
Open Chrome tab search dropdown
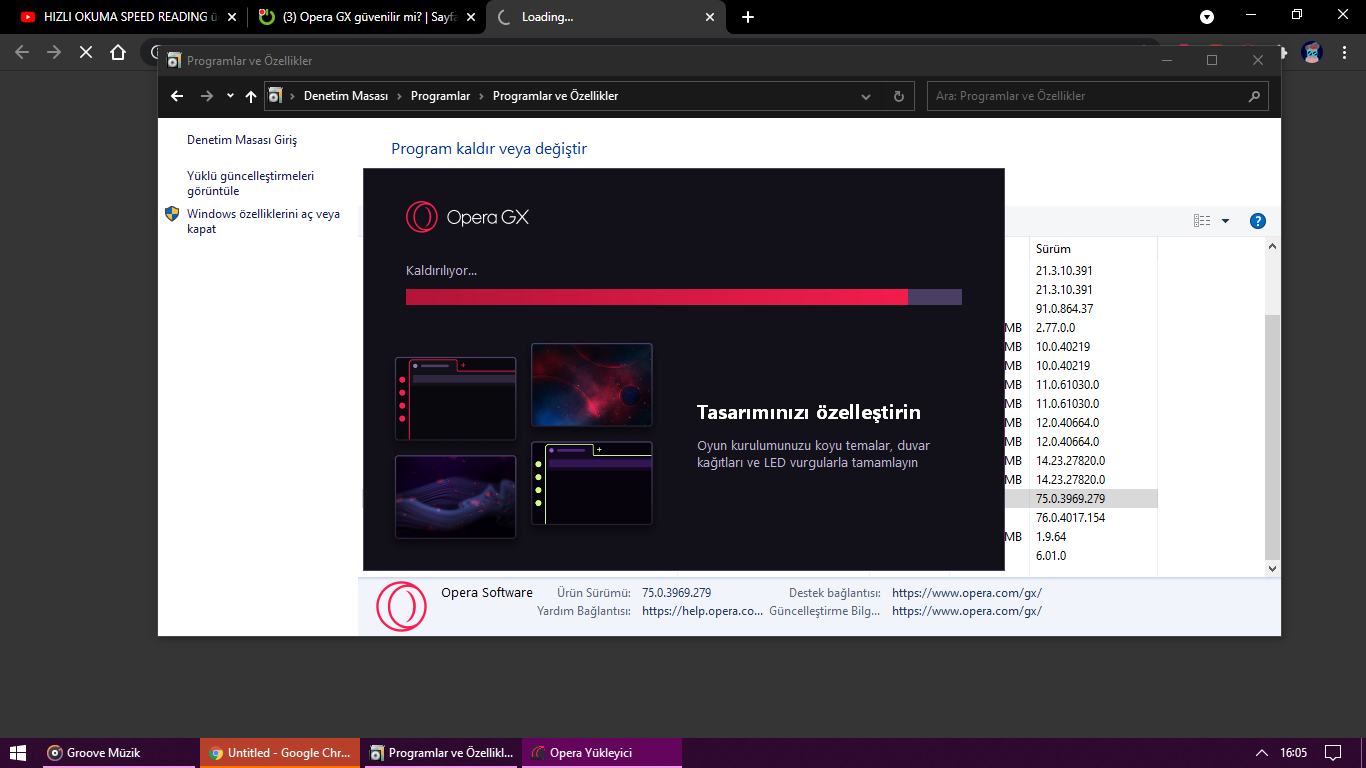[x=1207, y=17]
